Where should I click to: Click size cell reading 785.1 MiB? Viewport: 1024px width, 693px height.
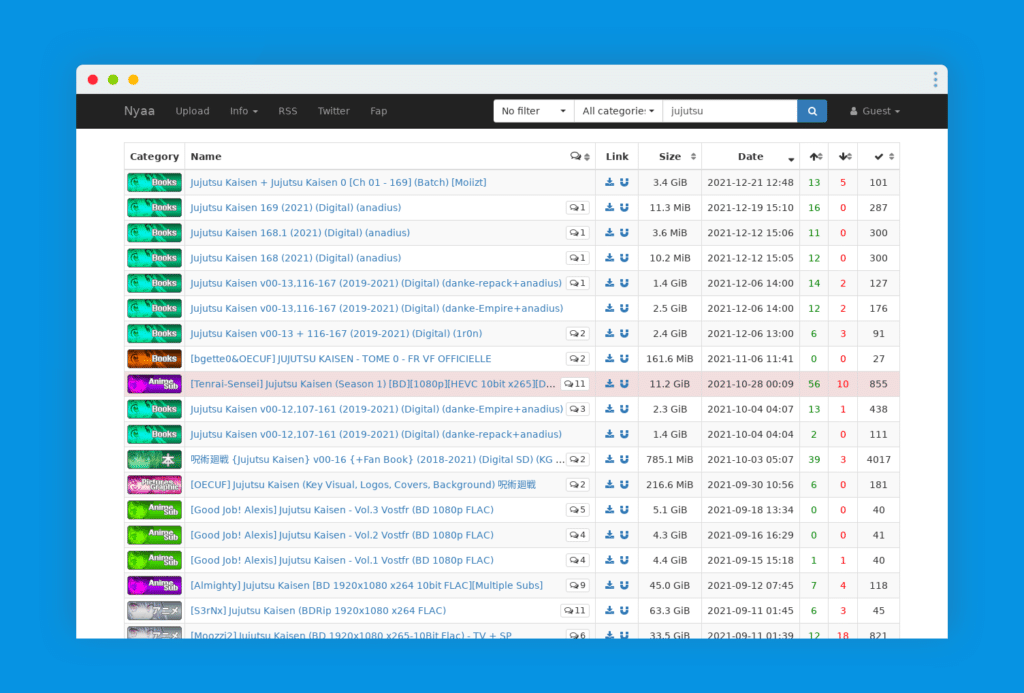click(669, 460)
